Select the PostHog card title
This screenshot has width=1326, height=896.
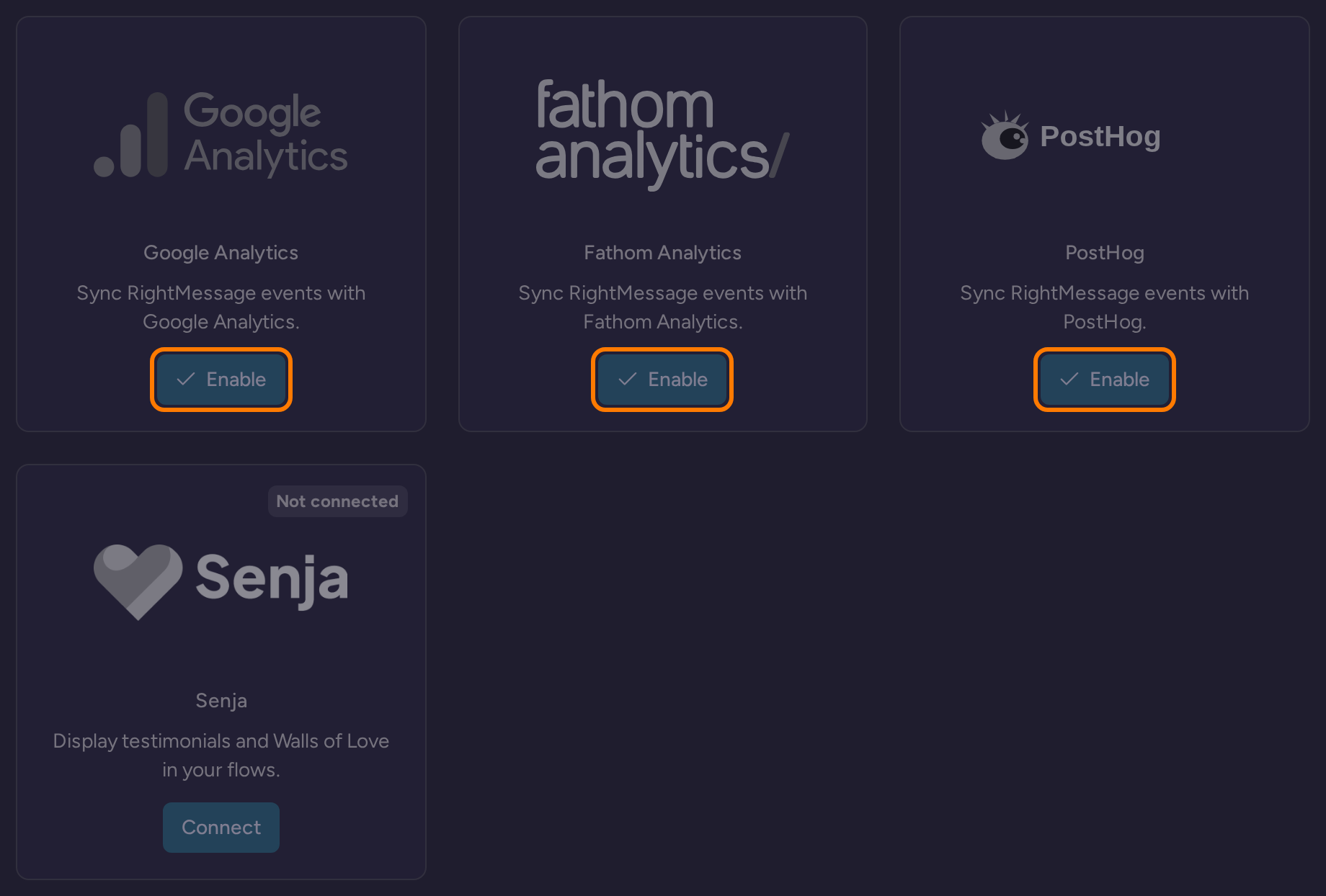(x=1105, y=253)
